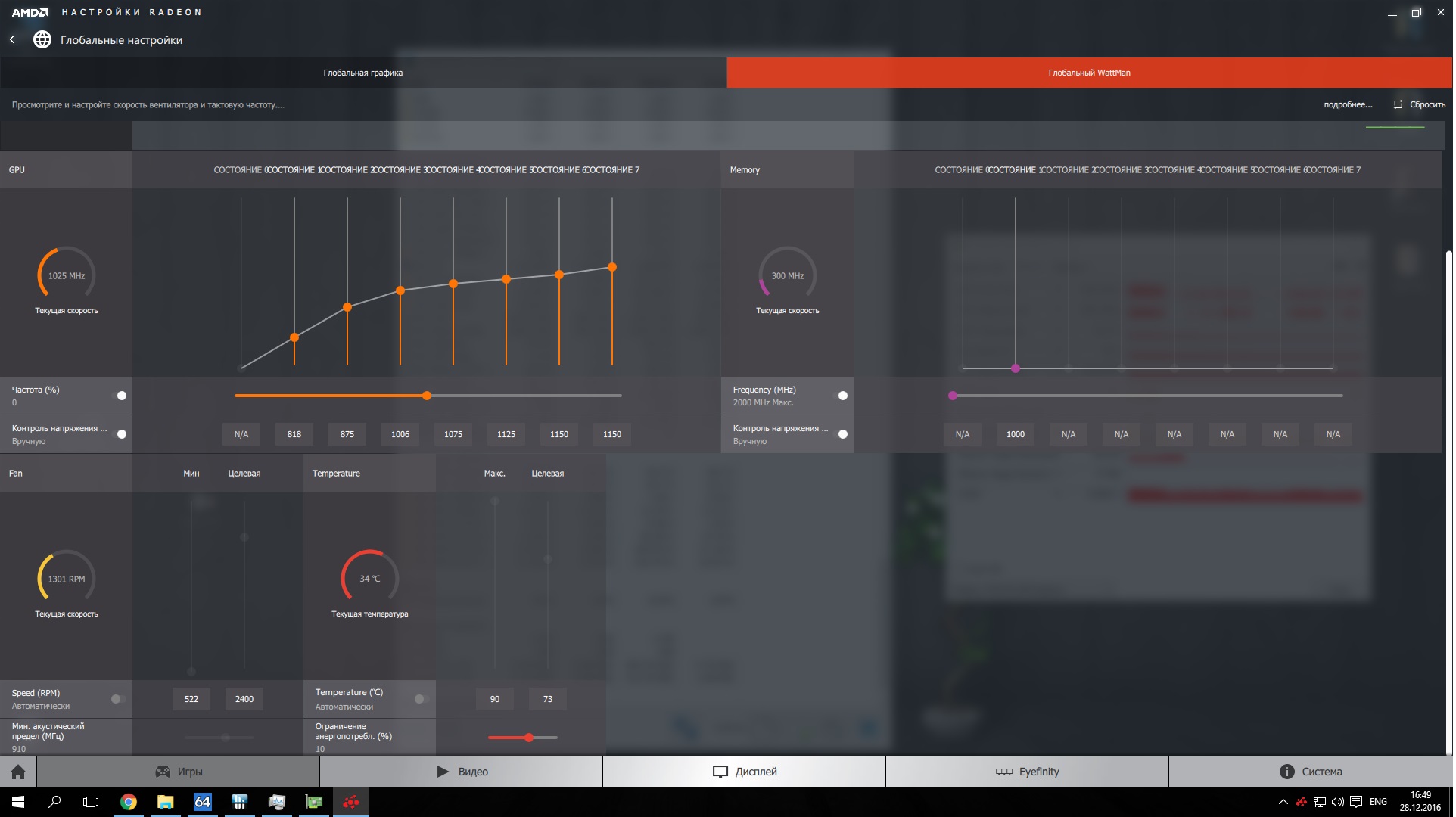Toggle the Temperature (°C) automatic switch
Viewport: 1456px width, 817px height.
[421, 699]
